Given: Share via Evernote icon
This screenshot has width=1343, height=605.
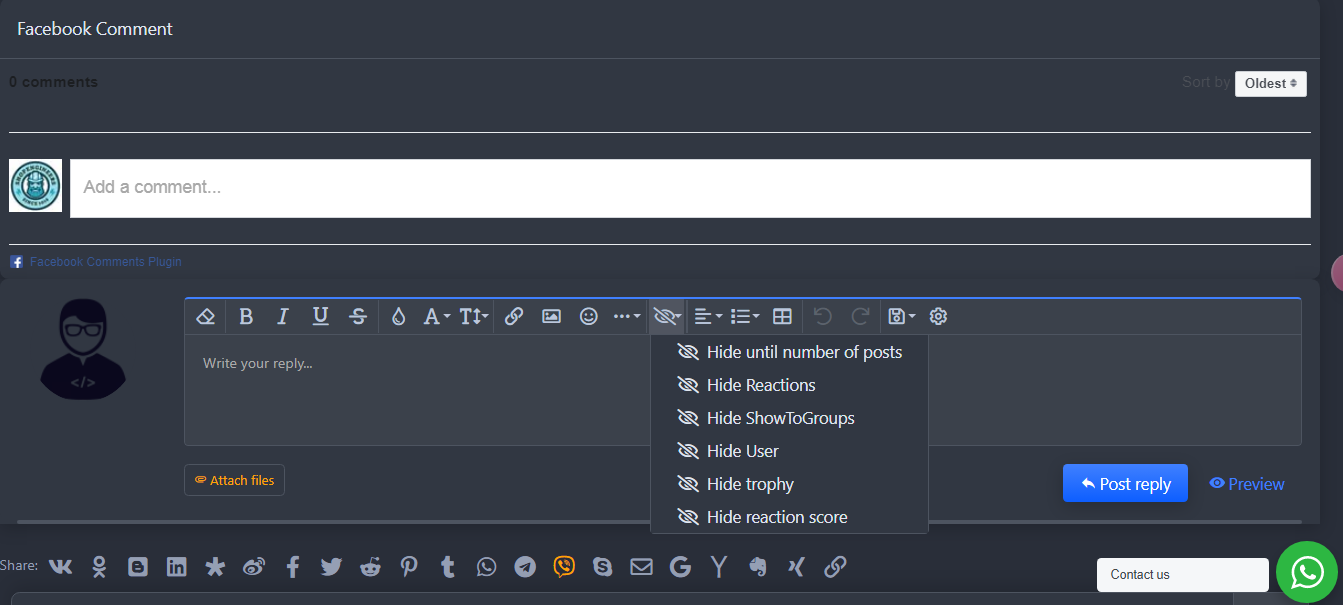Looking at the screenshot, I should click(757, 567).
